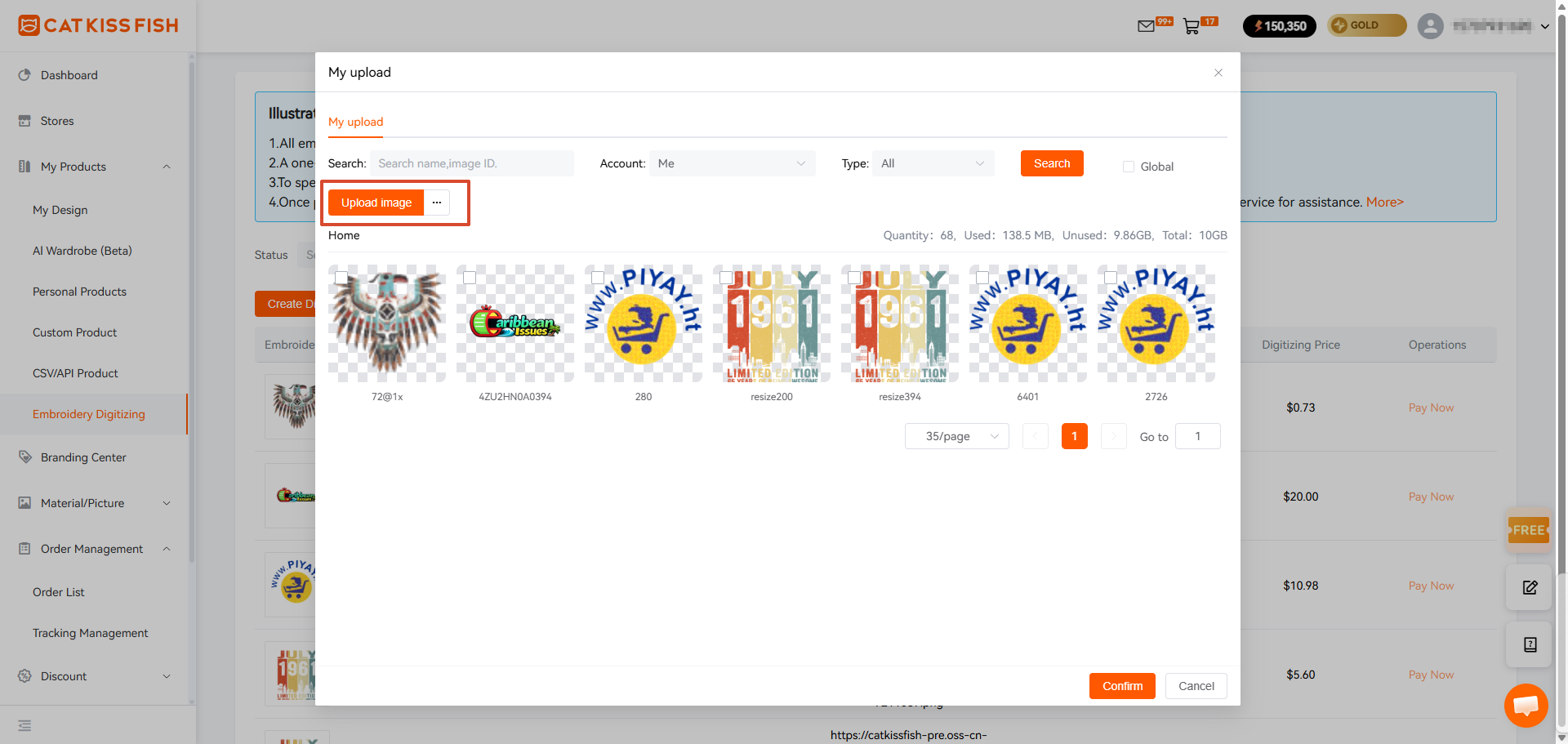Image resolution: width=1568 pixels, height=744 pixels.
Task: Open the mail inbox envelope icon
Action: pyautogui.click(x=1146, y=26)
